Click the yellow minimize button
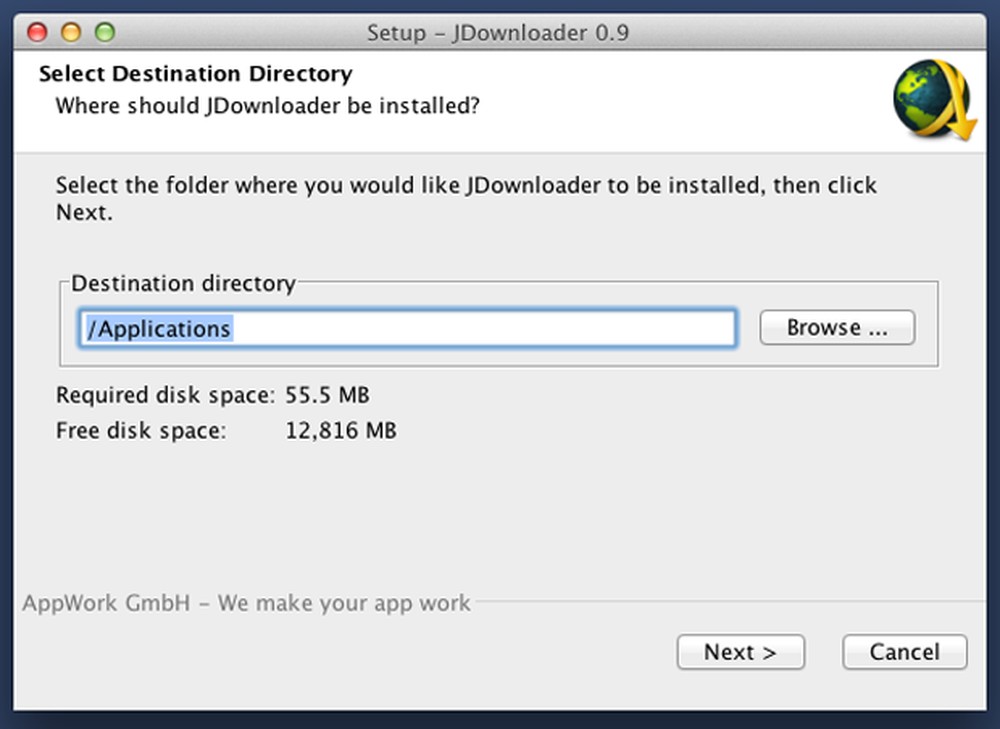Screen dimensions: 1000x729 [x=68, y=32]
